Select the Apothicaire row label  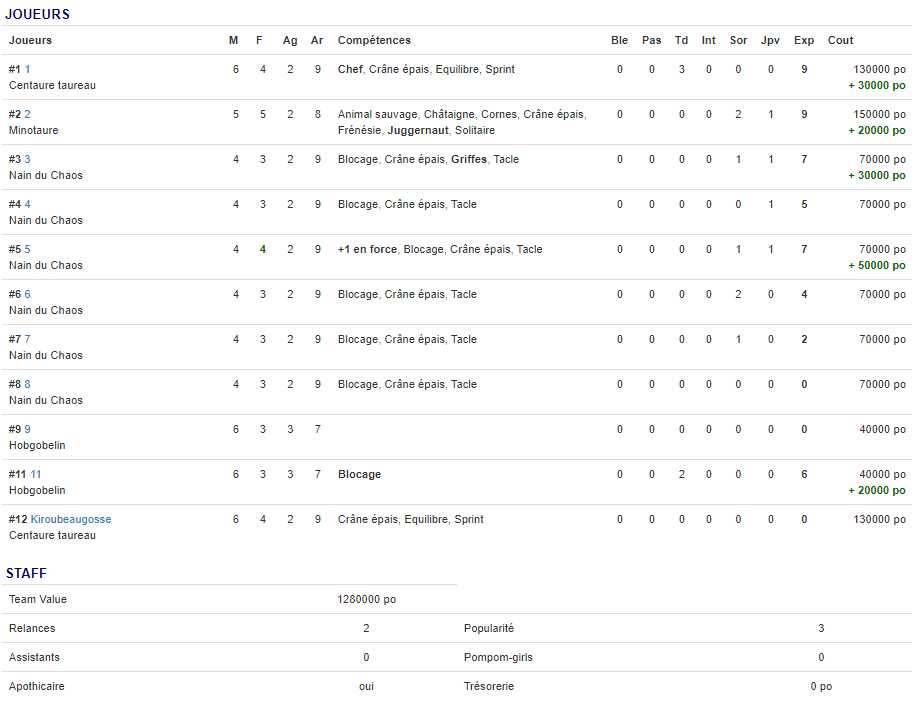point(37,686)
